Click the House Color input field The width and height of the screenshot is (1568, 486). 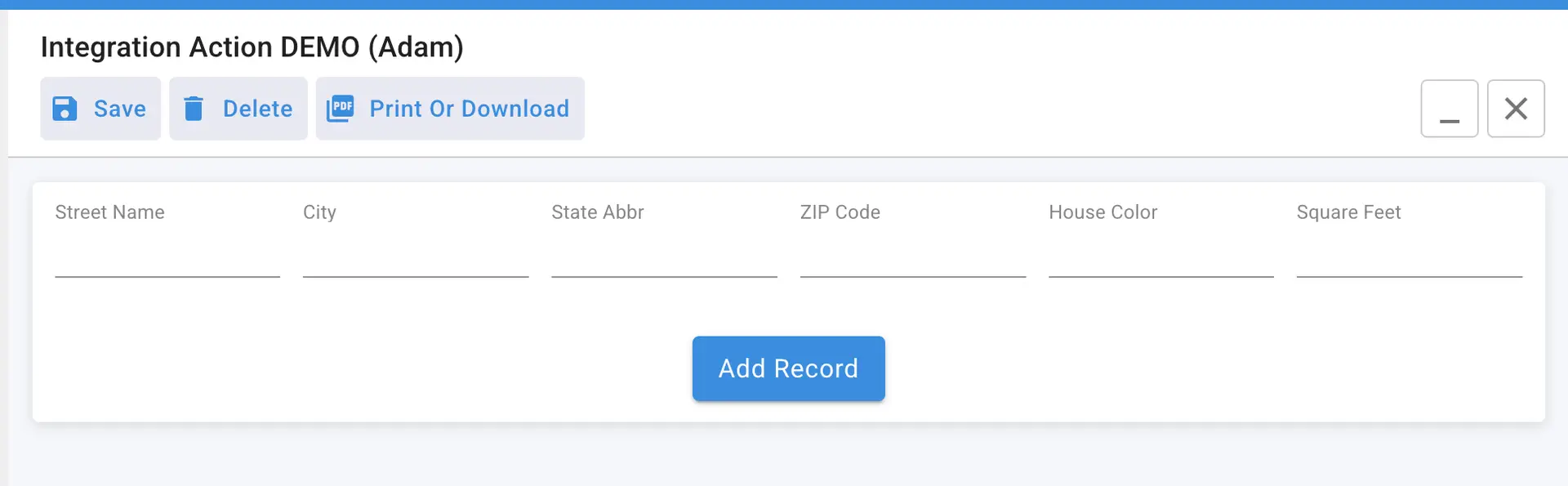coord(1160,270)
